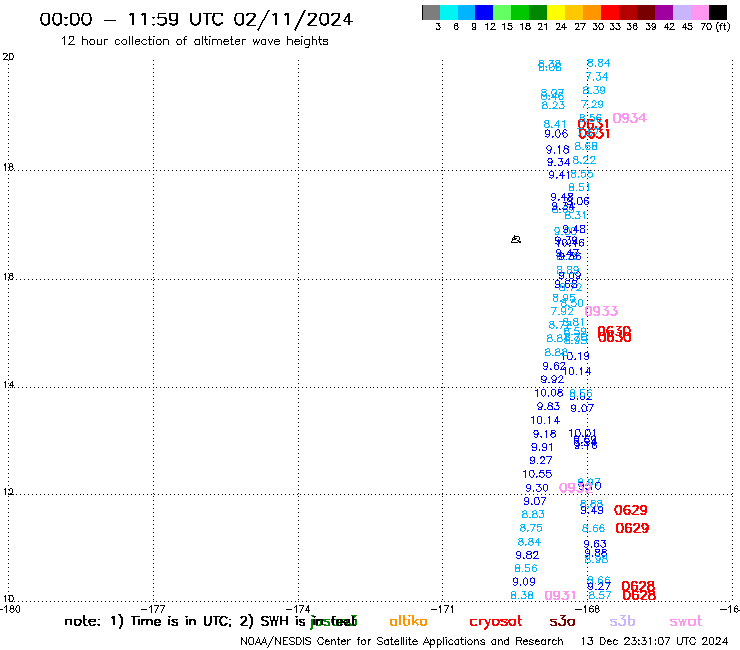The width and height of the screenshot is (740, 650).
Task: Click the -174 longitude axis label
Action: [298, 609]
